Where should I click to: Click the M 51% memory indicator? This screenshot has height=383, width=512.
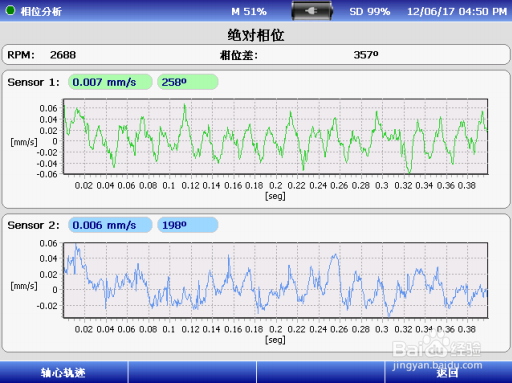pos(249,12)
